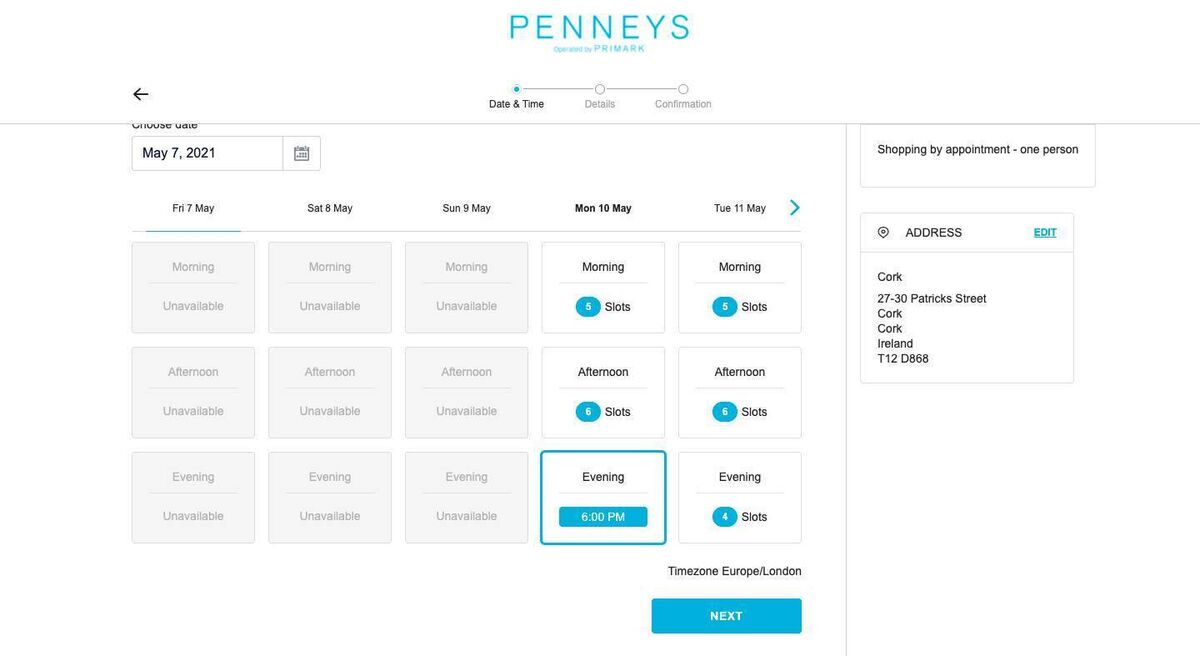Viewport: 1200px width, 656px height.
Task: Show next days with right chevron
Action: coord(795,208)
